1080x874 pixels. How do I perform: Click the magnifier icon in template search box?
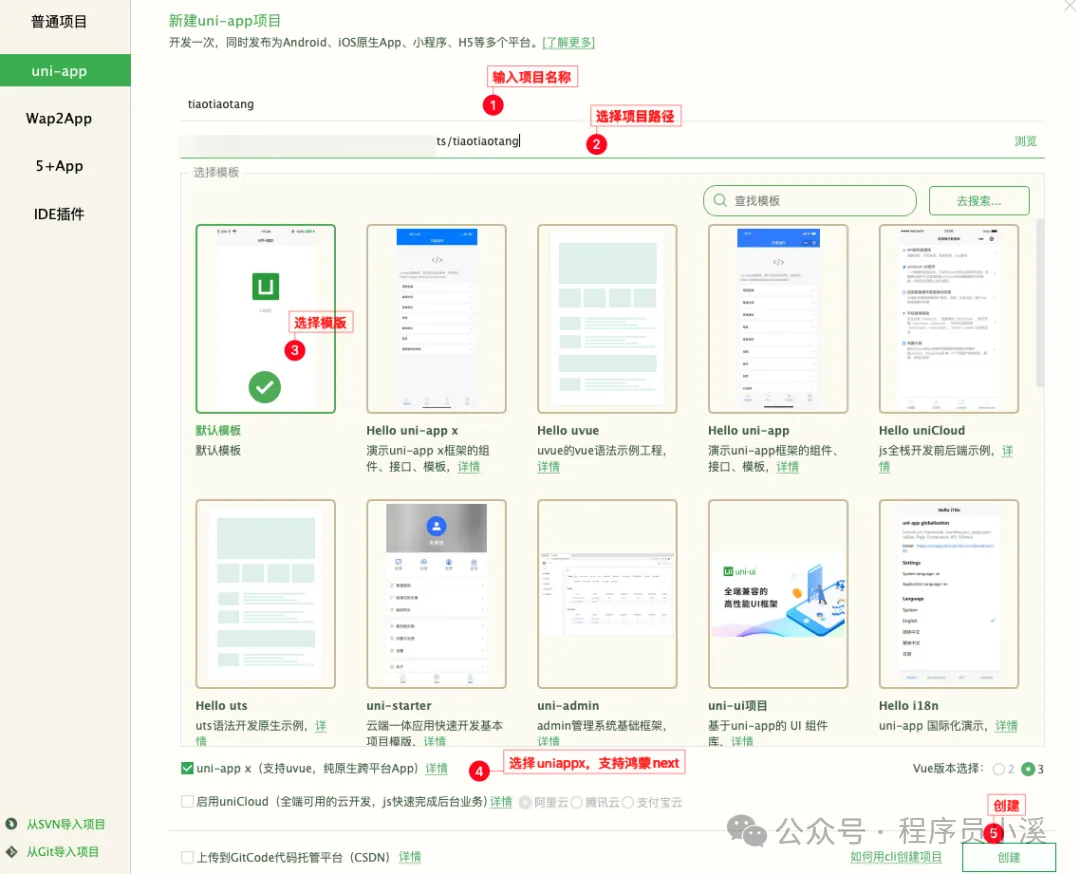[x=719, y=200]
